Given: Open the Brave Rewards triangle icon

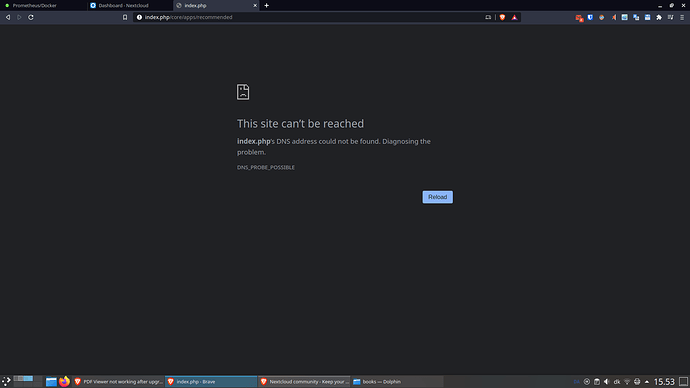Looking at the screenshot, I should pyautogui.click(x=514, y=17).
